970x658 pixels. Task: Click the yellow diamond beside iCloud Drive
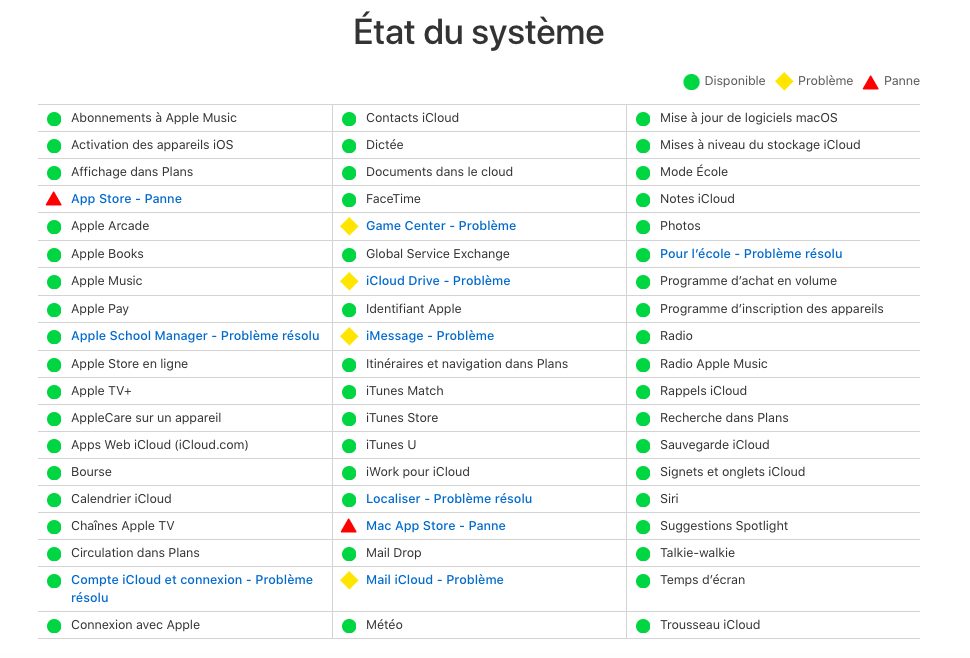click(349, 281)
